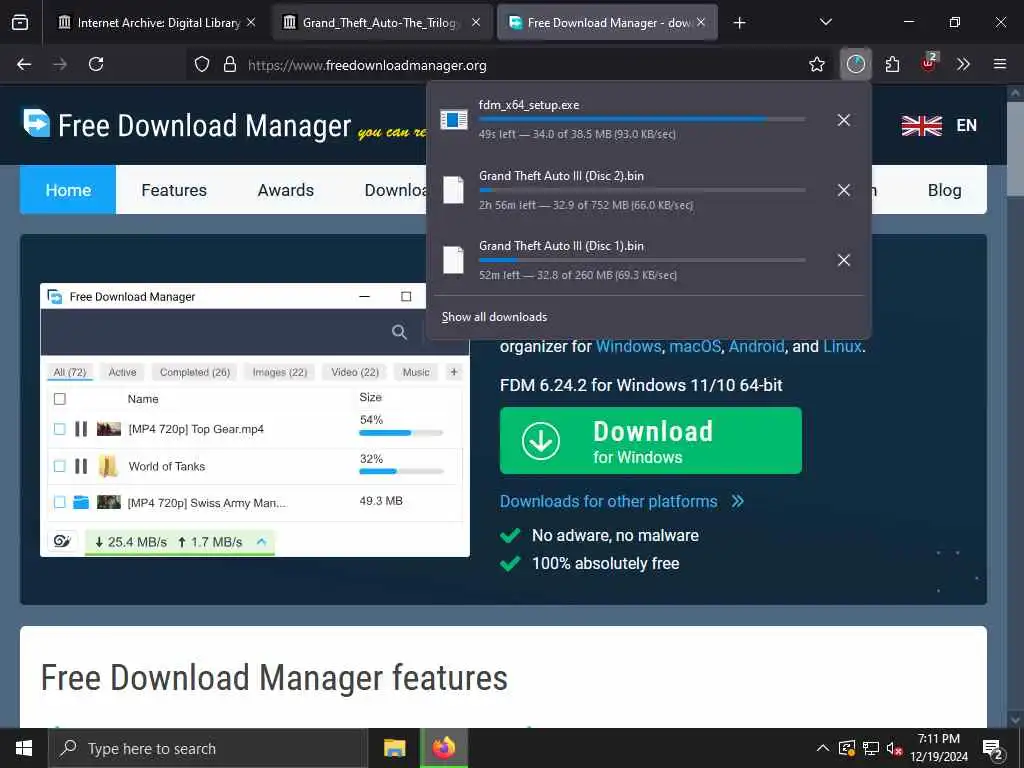This screenshot has height=768, width=1024.
Task: Show more toolbar tools chevrons
Action: [x=963, y=64]
